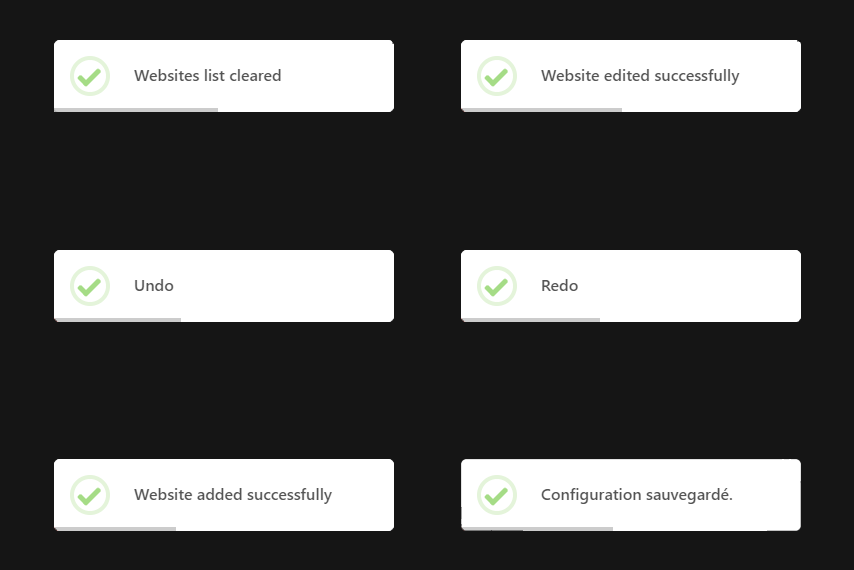The width and height of the screenshot is (854, 570).
Task: Click the 'Websites list cleared' message text
Action: point(208,76)
